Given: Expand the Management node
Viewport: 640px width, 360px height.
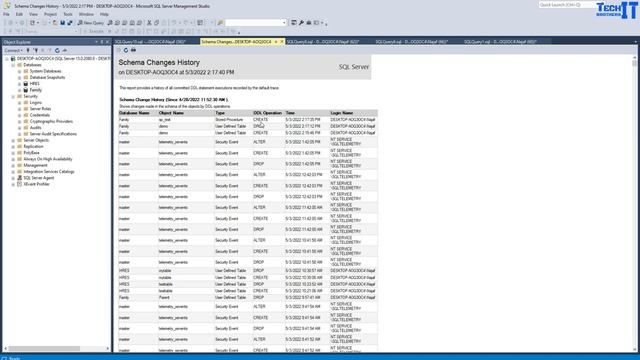Looking at the screenshot, I should [x=13, y=165].
